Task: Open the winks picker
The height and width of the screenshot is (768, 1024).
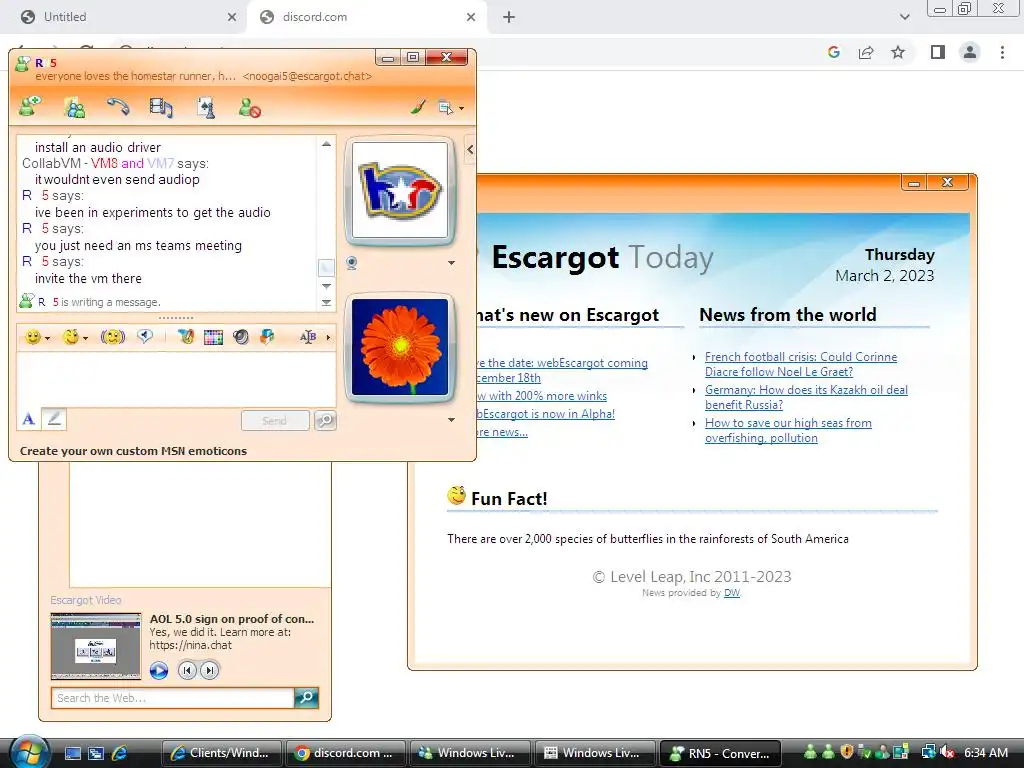Action: [71, 337]
